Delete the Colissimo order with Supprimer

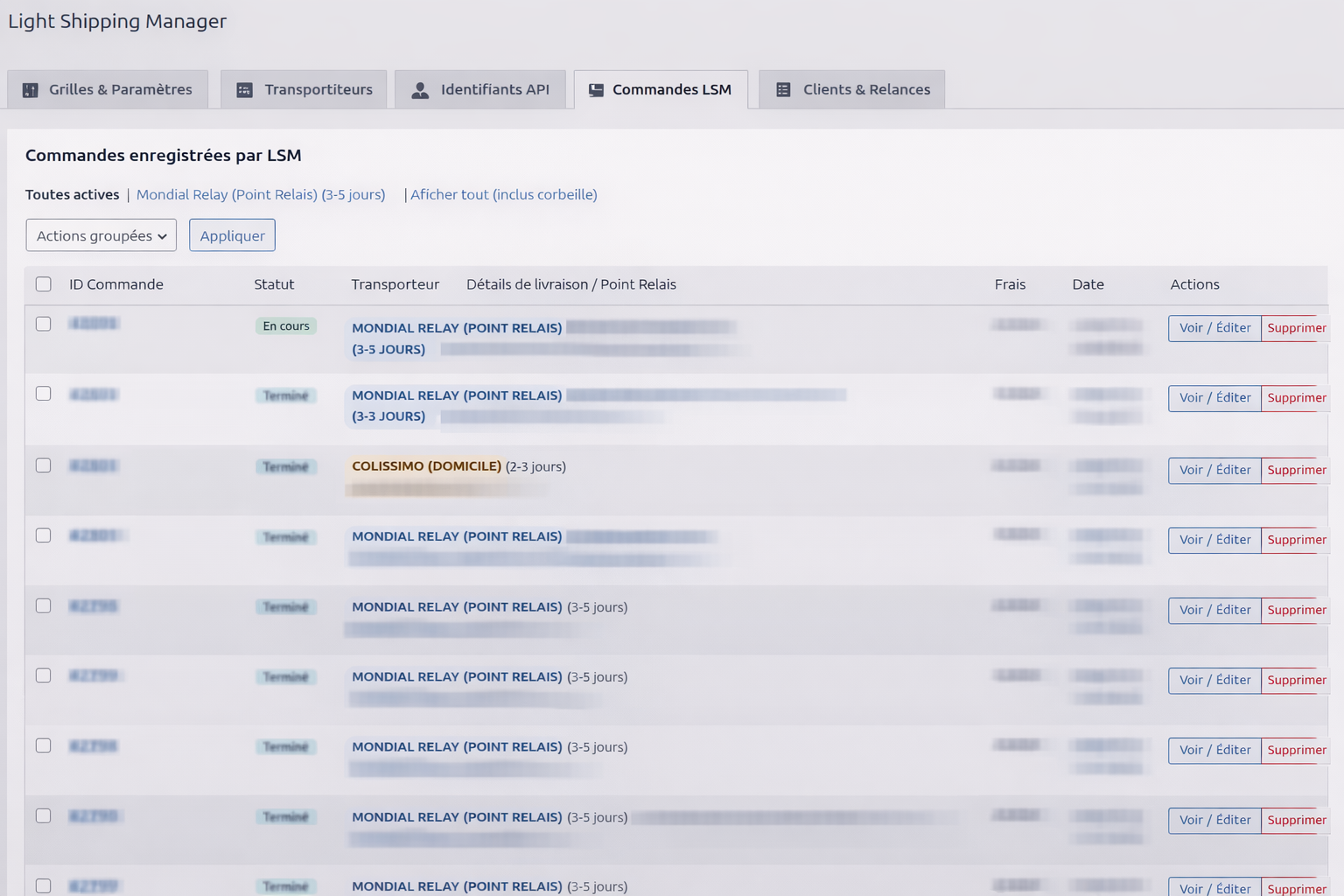pos(1296,470)
